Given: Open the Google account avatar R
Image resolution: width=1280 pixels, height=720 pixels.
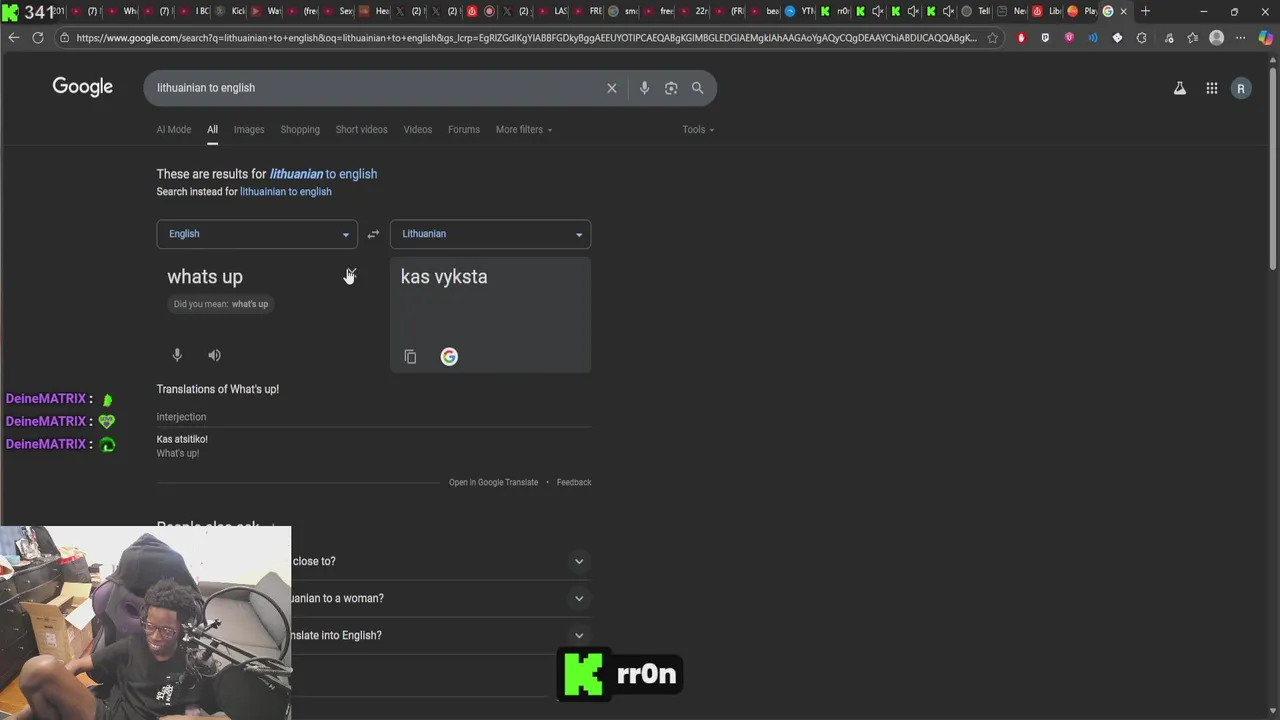Looking at the screenshot, I should click(x=1241, y=88).
